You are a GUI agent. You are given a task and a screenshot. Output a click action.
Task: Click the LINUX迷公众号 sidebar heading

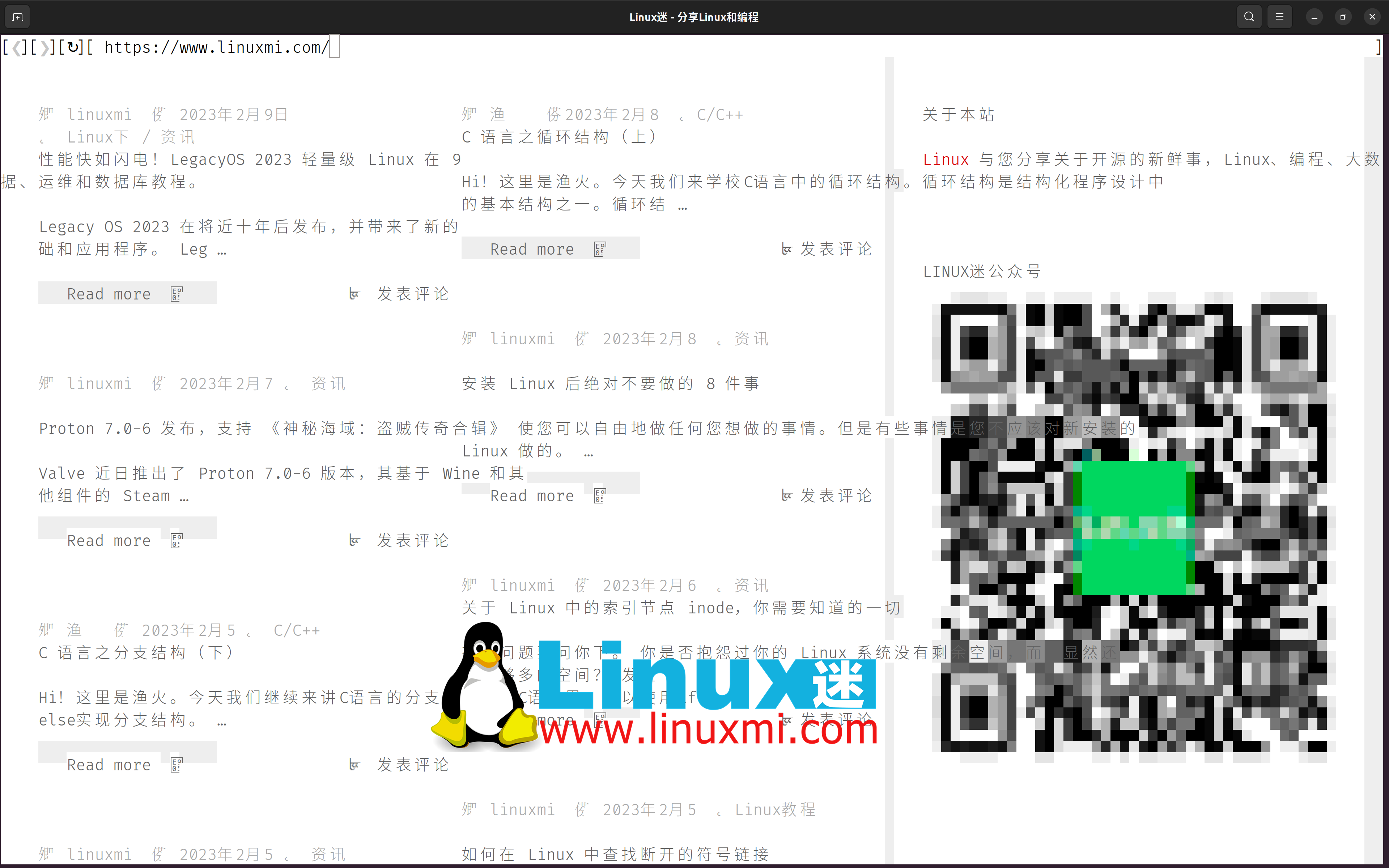pos(981,272)
